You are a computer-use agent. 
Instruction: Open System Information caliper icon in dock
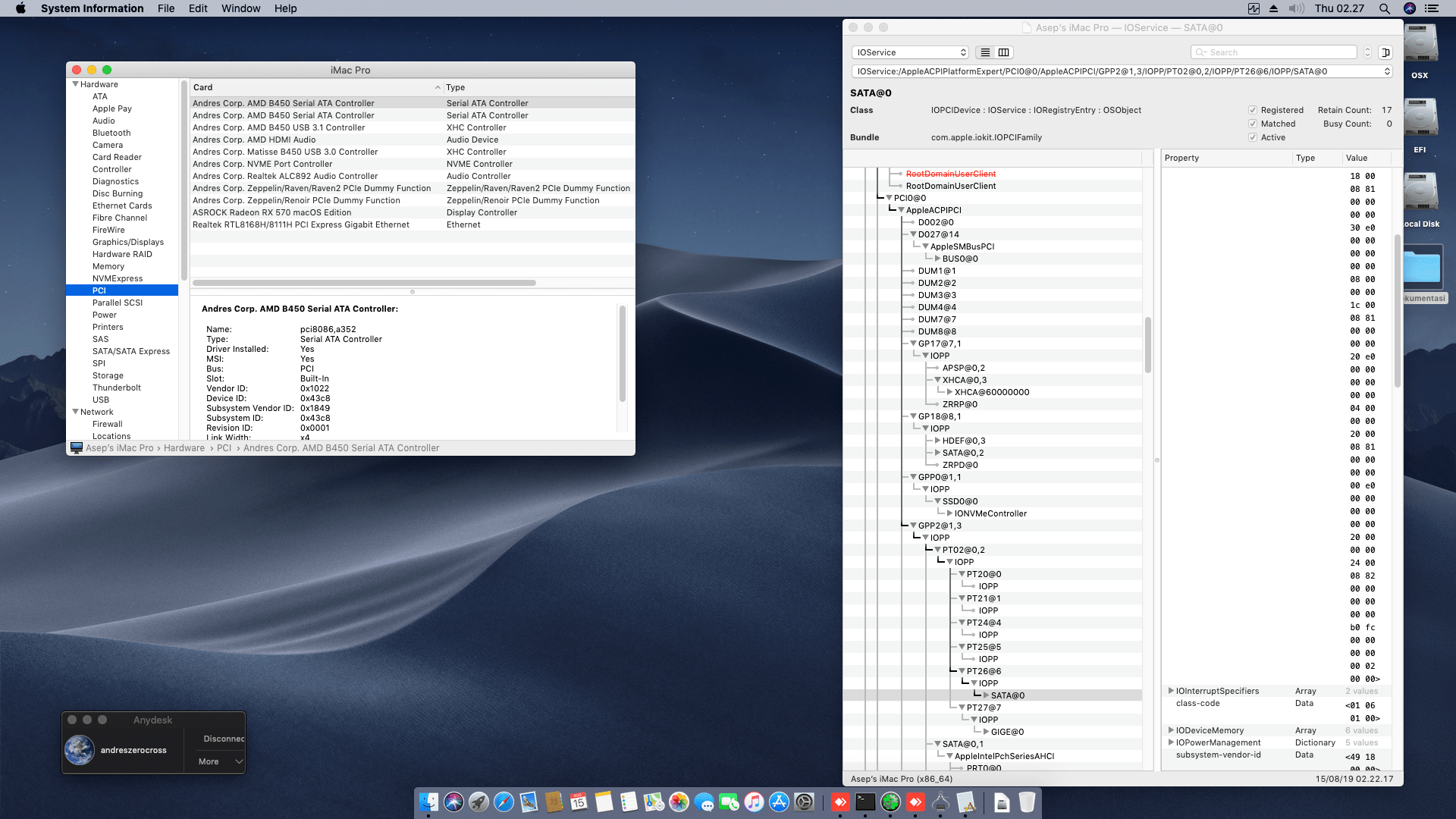(x=940, y=802)
